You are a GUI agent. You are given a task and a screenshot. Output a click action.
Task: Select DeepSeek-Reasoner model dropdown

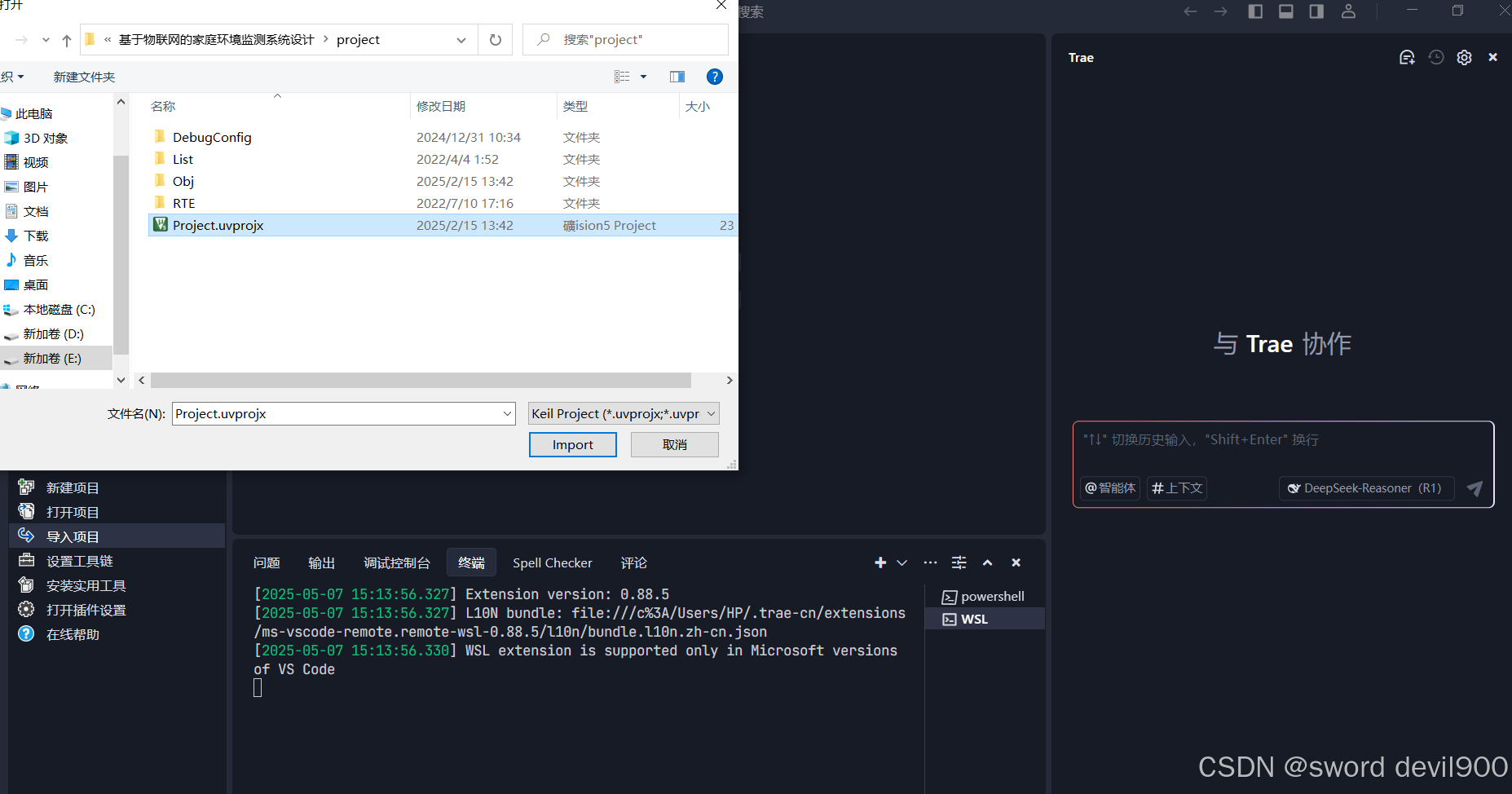coord(1366,489)
